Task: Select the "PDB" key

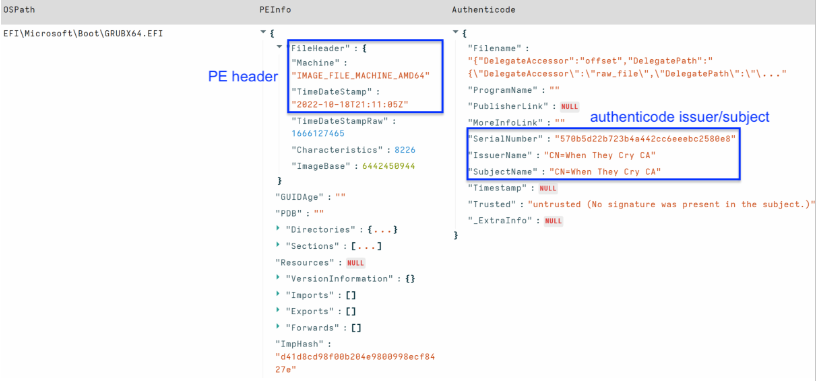Action: (288, 213)
